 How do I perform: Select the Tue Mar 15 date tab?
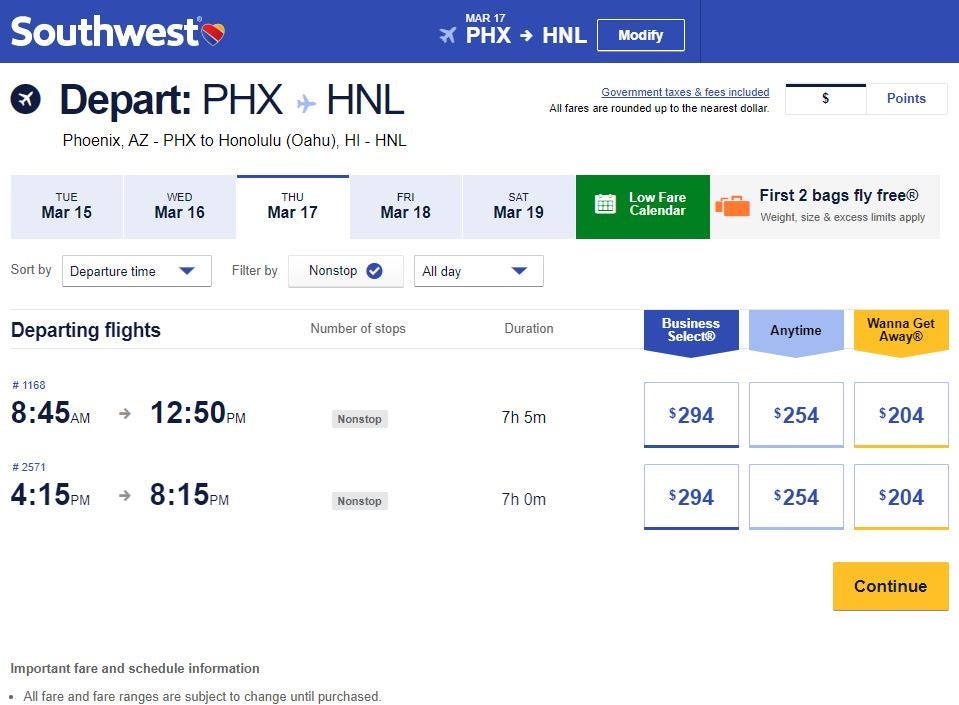(66, 206)
